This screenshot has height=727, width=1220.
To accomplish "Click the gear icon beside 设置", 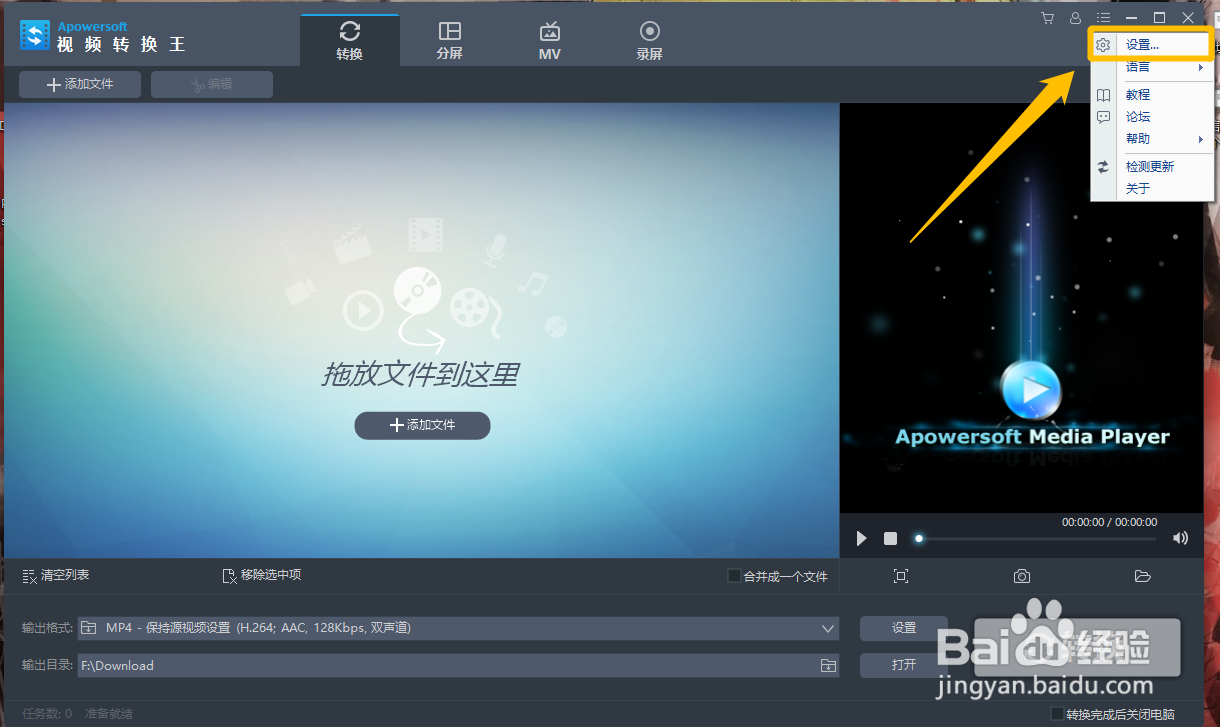I will [x=1103, y=45].
